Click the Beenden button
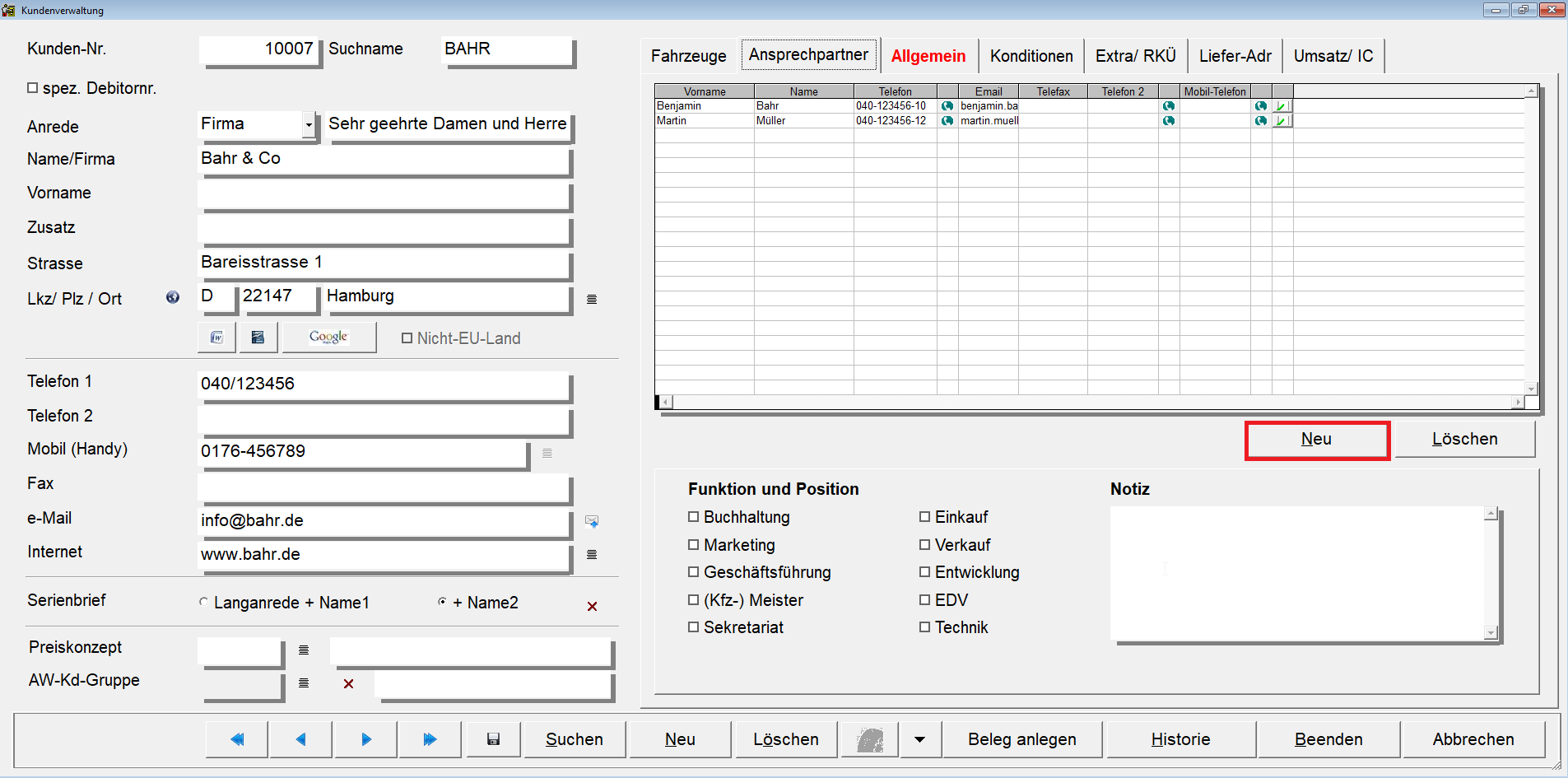The height and width of the screenshot is (778, 1568). point(1328,739)
